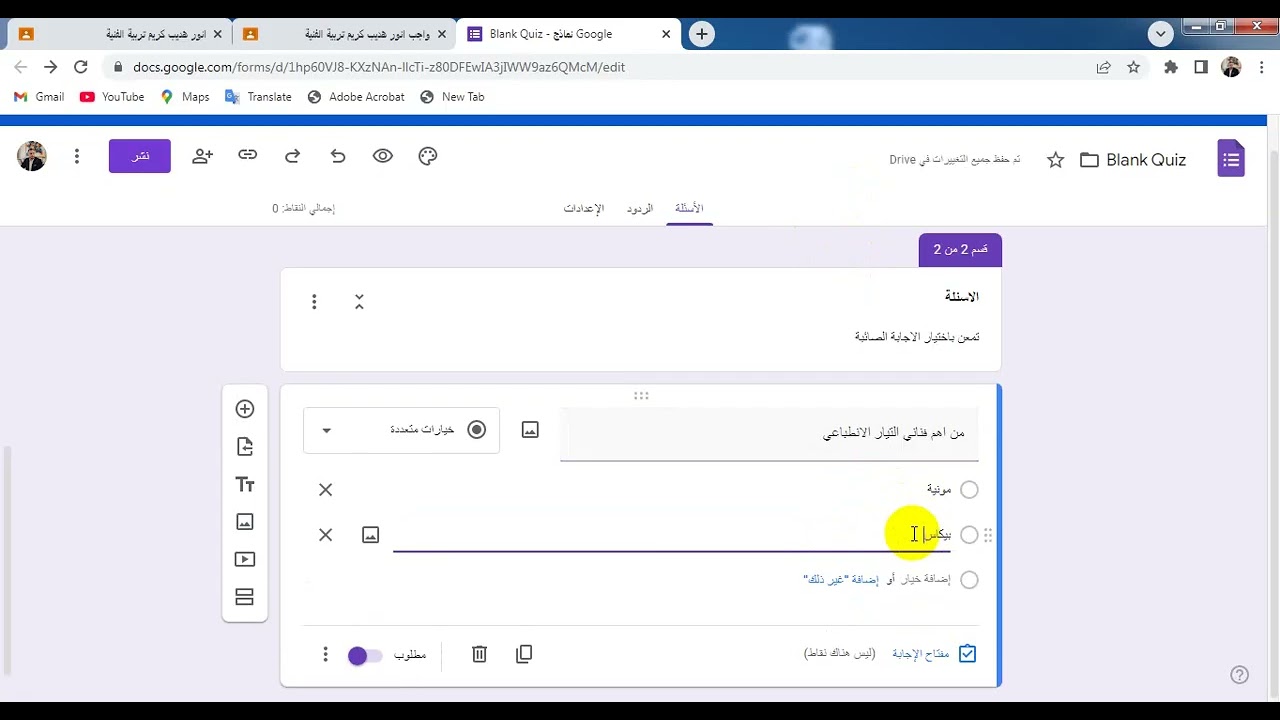Switch to the الإعدادات settings tab
Viewport: 1280px width, 720px height.
pos(584,208)
